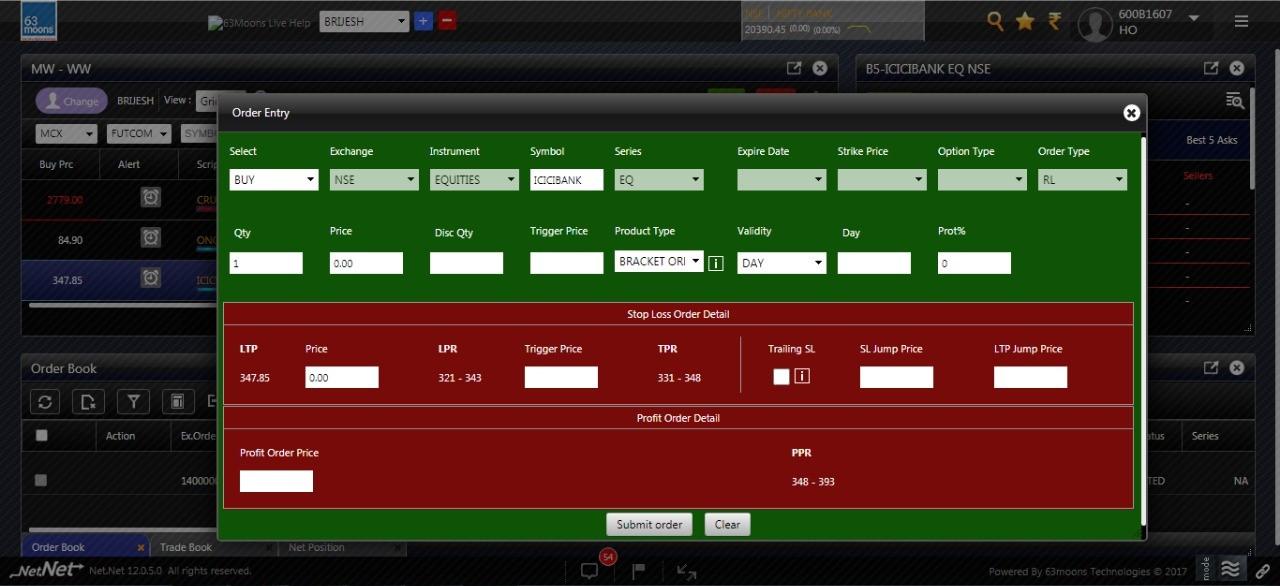Click the favorites star icon
The width and height of the screenshot is (1280, 586).
(x=1025, y=21)
